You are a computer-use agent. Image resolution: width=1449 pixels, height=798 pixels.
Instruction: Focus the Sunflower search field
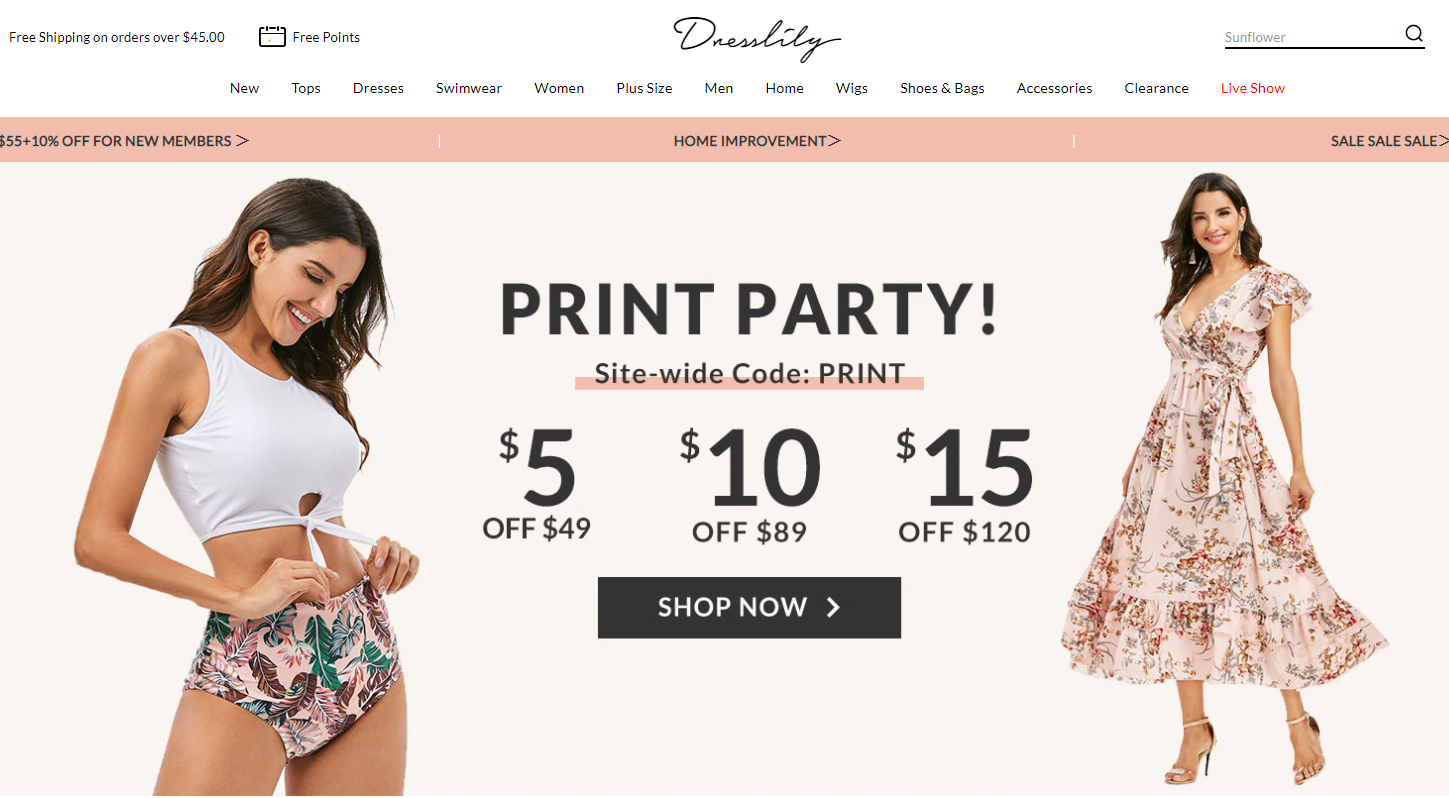[1312, 37]
